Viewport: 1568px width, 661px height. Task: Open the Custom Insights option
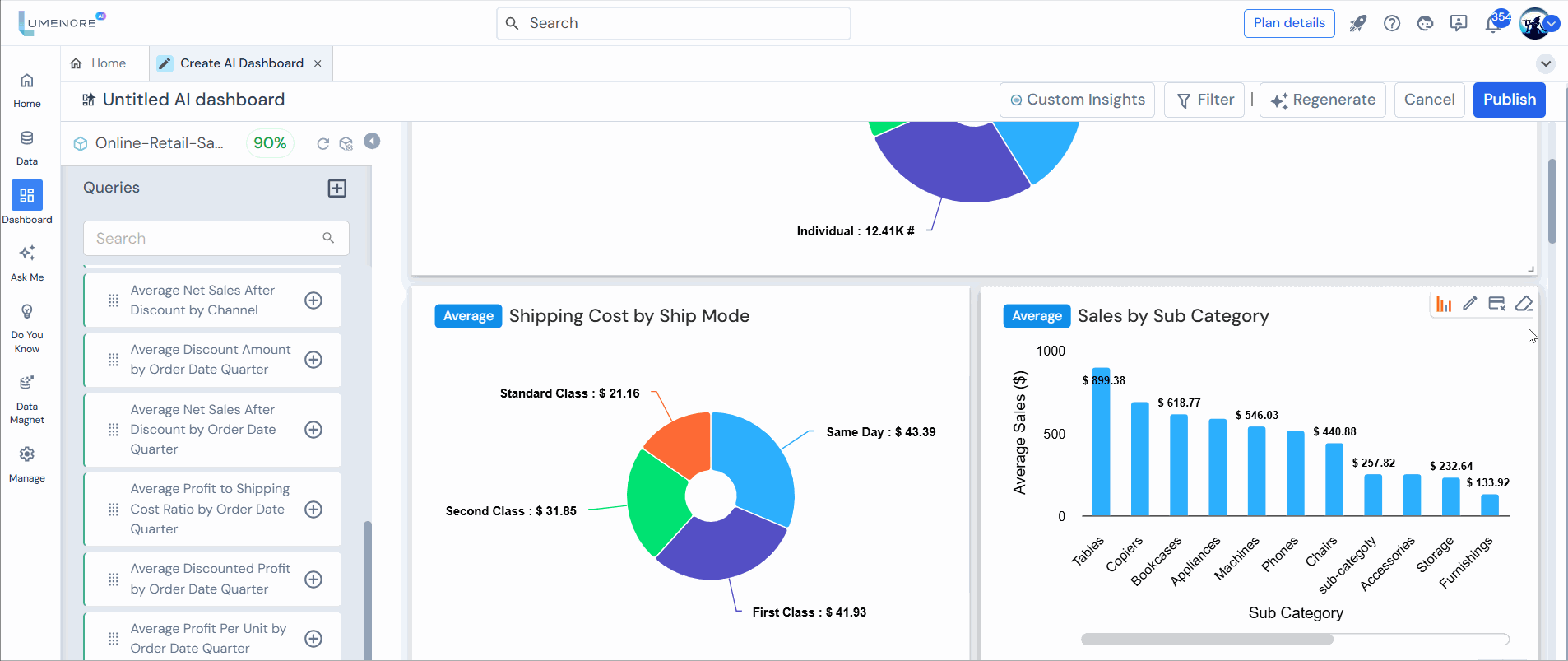[x=1077, y=100]
